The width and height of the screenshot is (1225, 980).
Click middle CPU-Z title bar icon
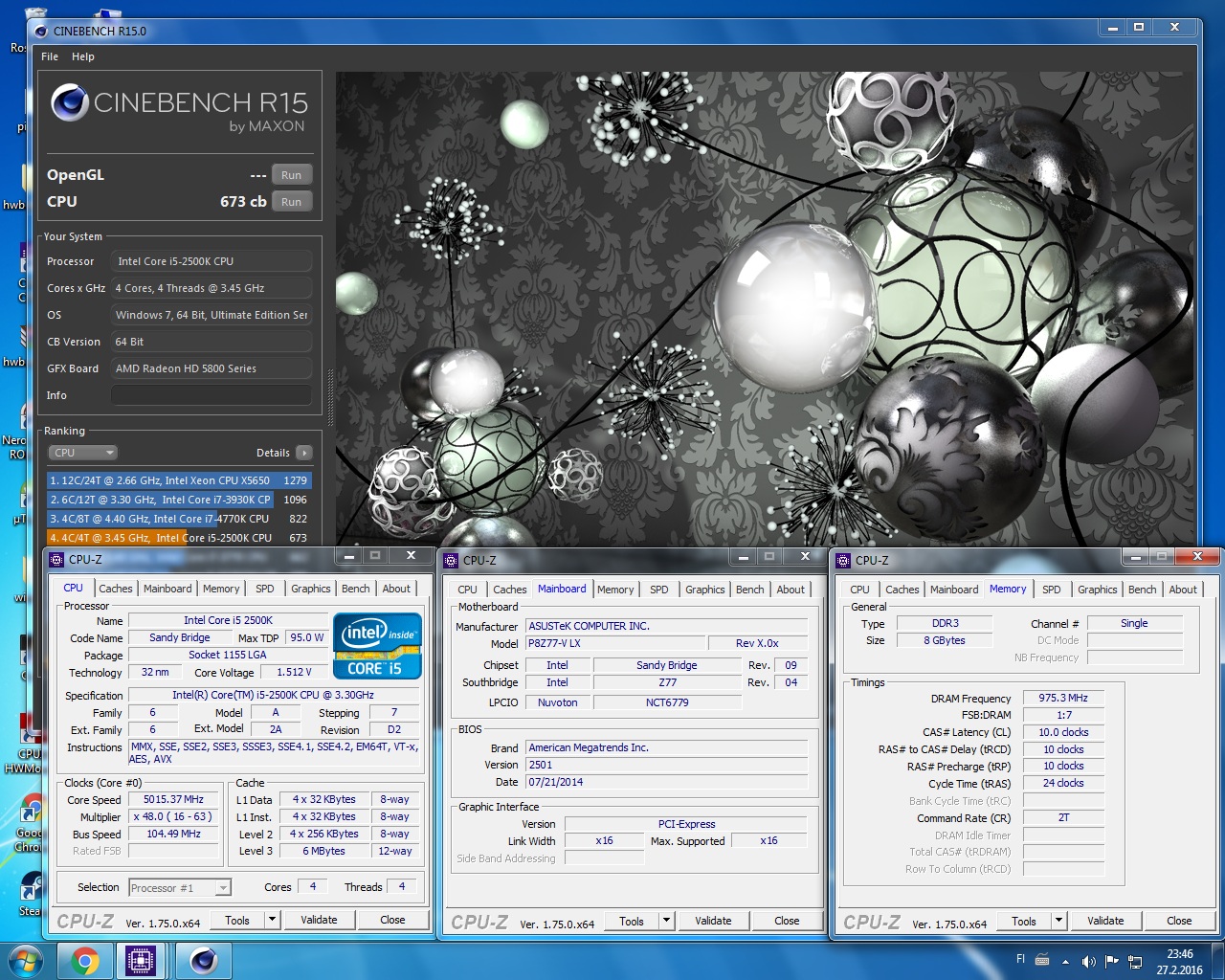[x=451, y=560]
